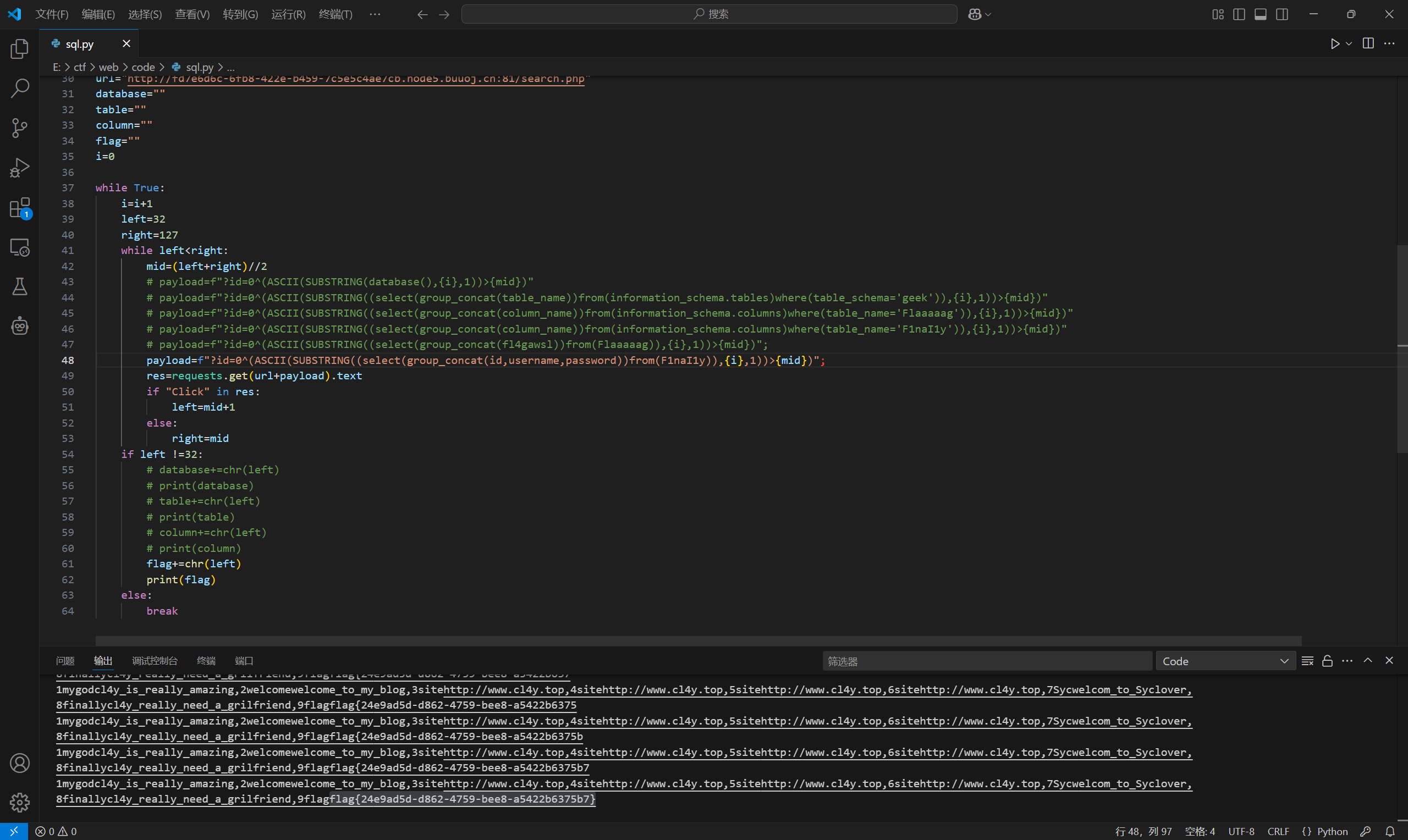
Task: Toggle the output scroll lock icon
Action: (x=1327, y=661)
